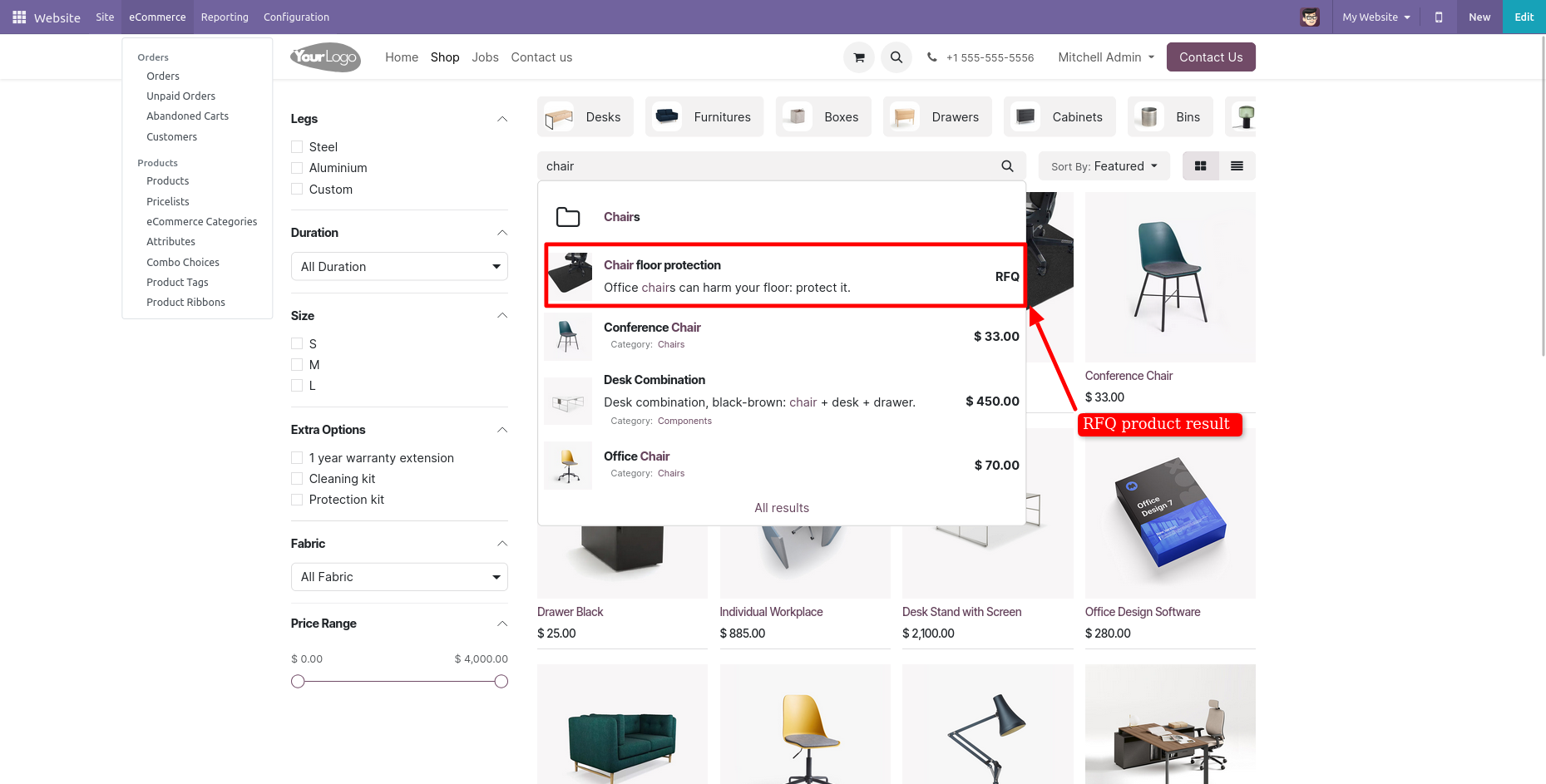Click the Furnitures sofa icon

667,117
